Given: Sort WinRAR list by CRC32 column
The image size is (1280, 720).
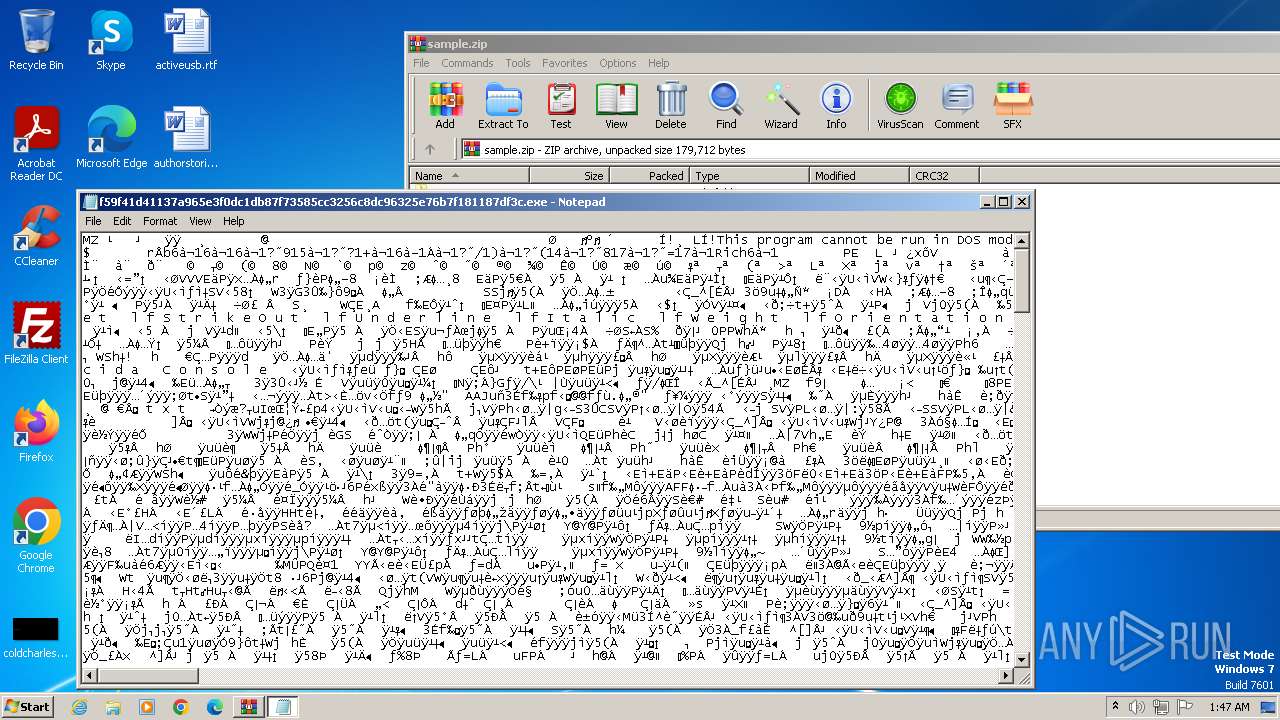Looking at the screenshot, I should pos(945,175).
